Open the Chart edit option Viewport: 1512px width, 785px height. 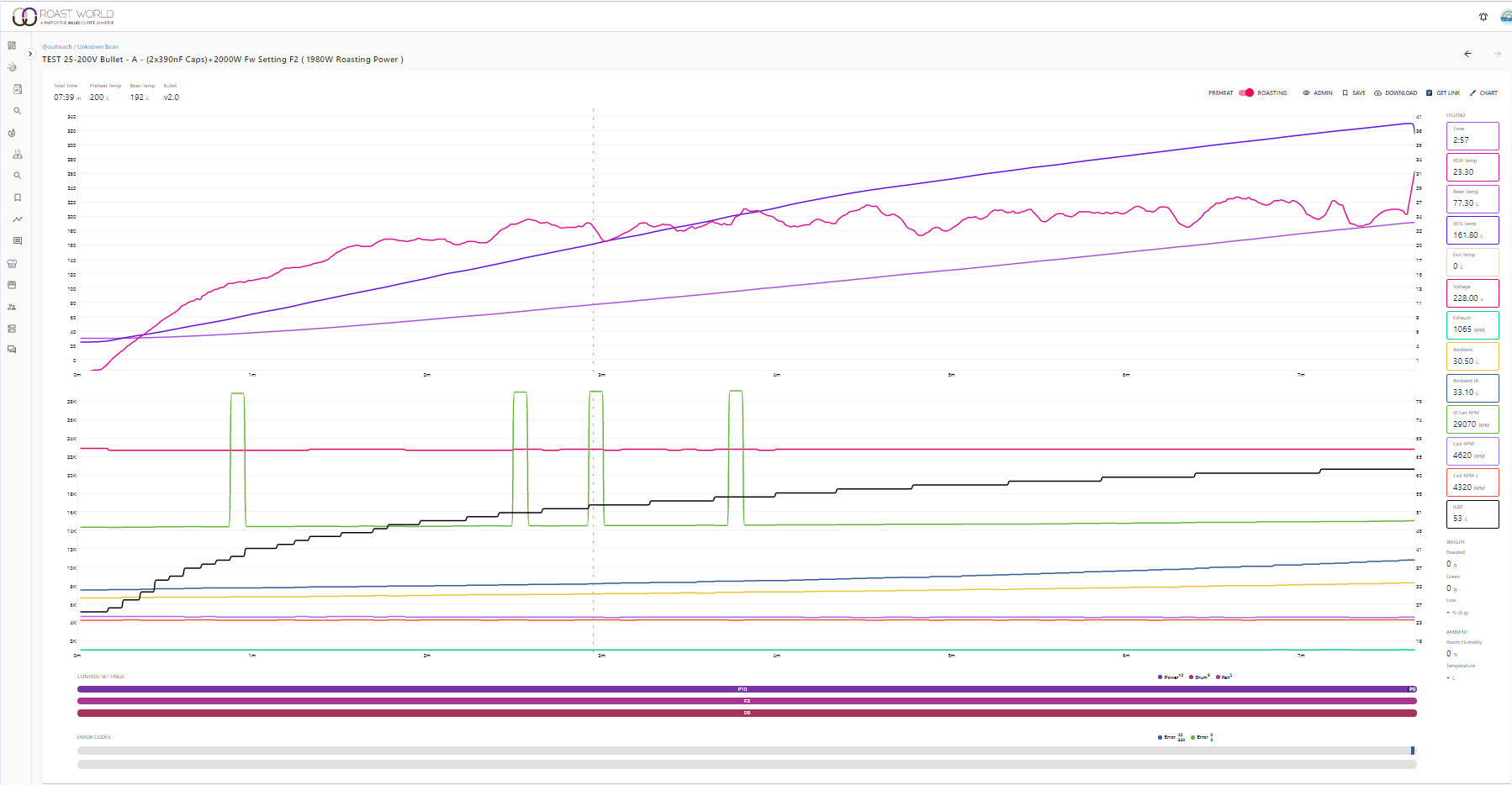pos(1483,93)
